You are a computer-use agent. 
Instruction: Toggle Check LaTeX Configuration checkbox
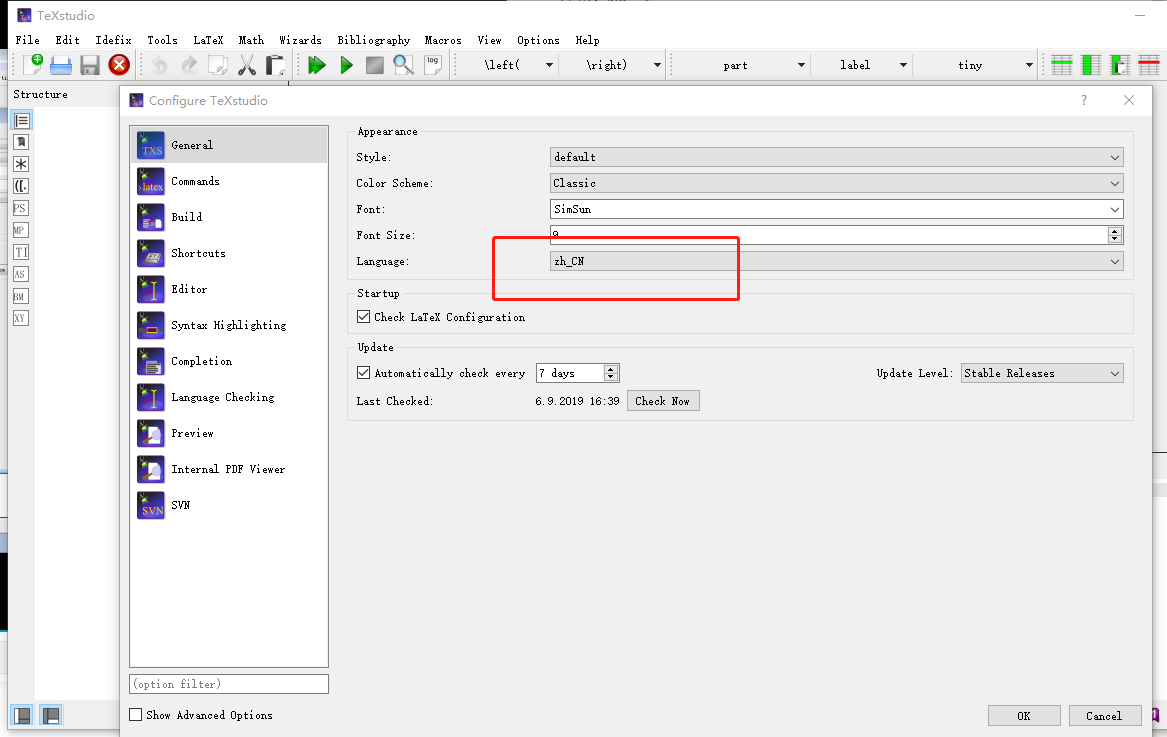coord(363,316)
